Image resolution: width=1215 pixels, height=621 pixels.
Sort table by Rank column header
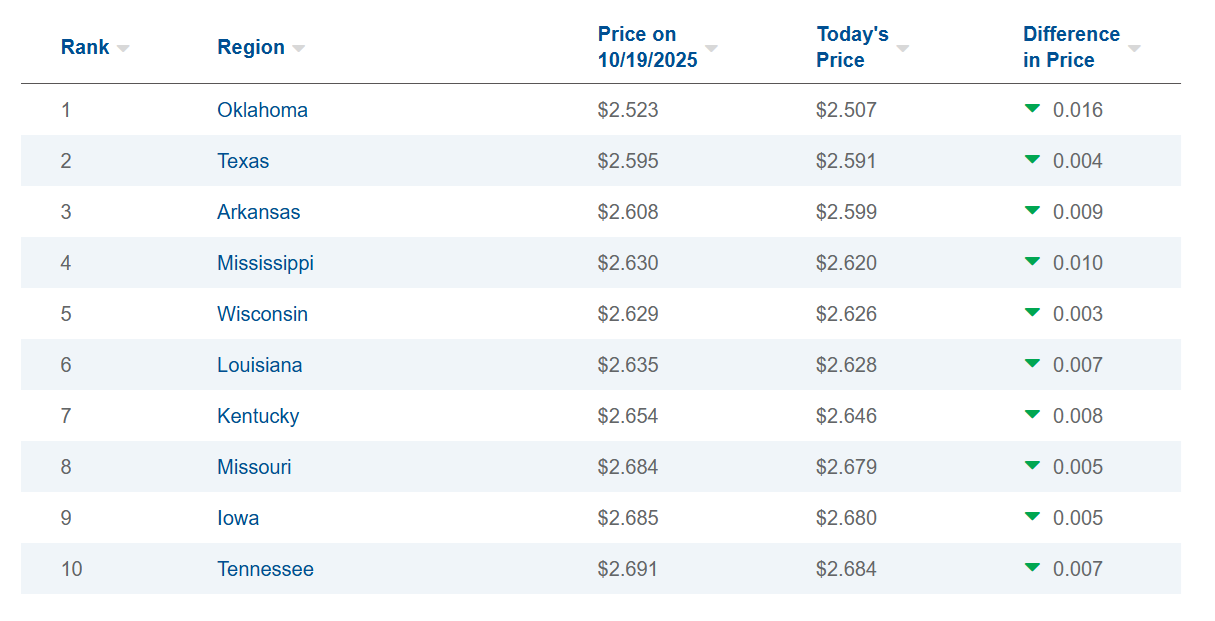pyautogui.click(x=85, y=47)
